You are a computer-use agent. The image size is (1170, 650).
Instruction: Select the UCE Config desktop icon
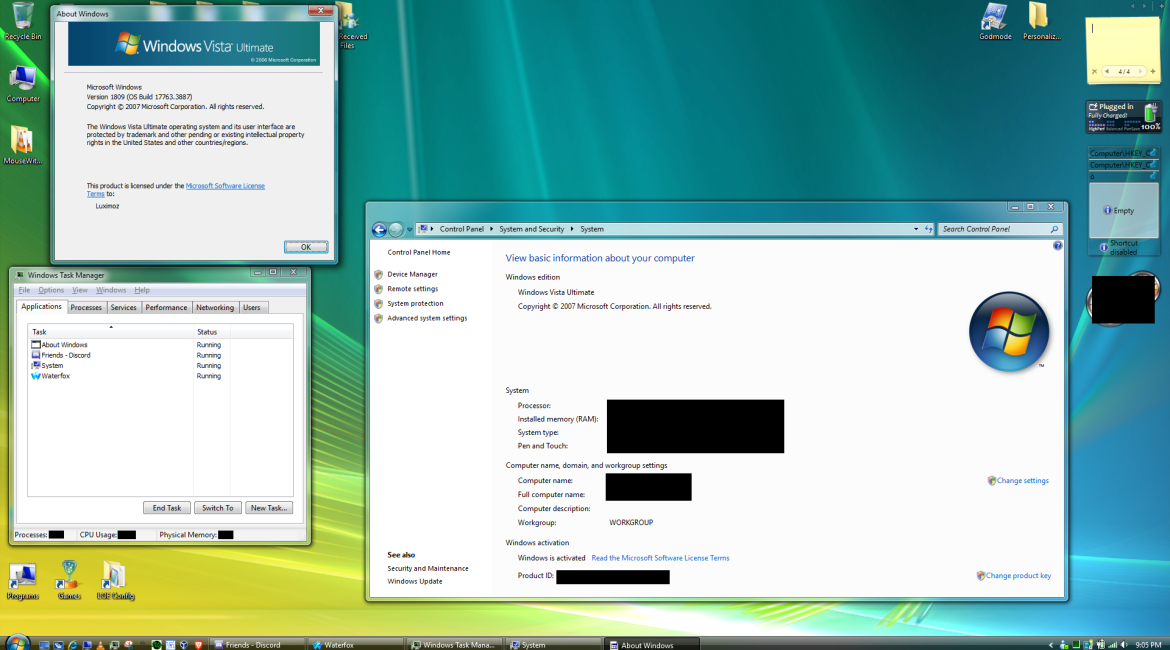[x=115, y=581]
